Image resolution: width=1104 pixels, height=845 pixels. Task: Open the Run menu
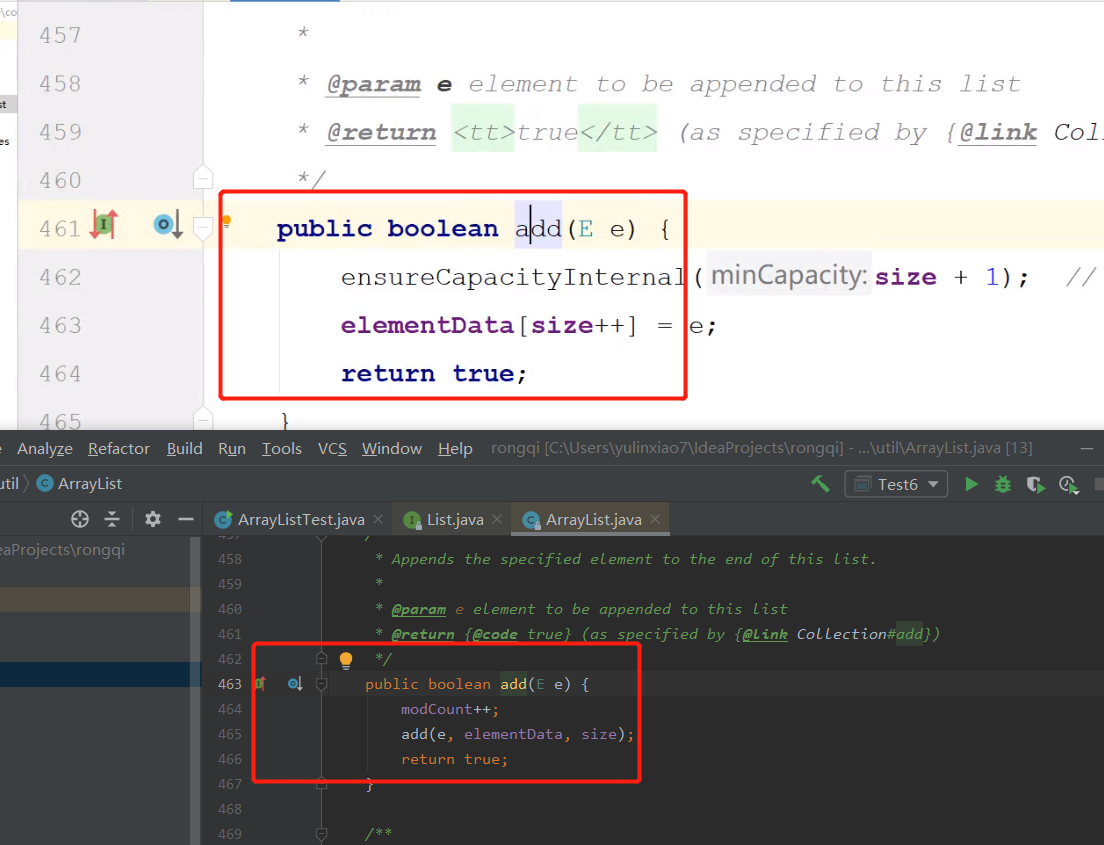point(232,449)
